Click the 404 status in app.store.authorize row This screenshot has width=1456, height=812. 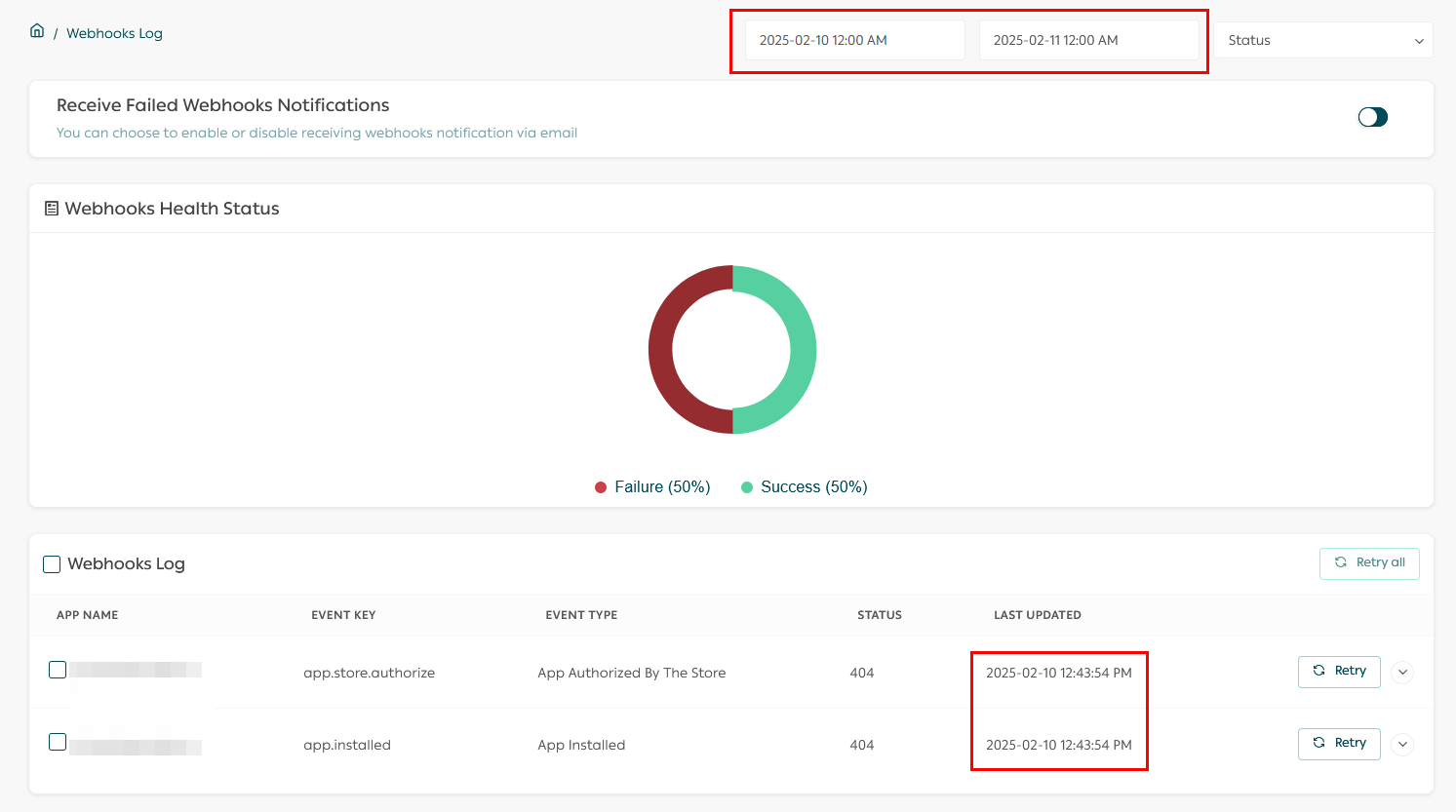point(862,673)
